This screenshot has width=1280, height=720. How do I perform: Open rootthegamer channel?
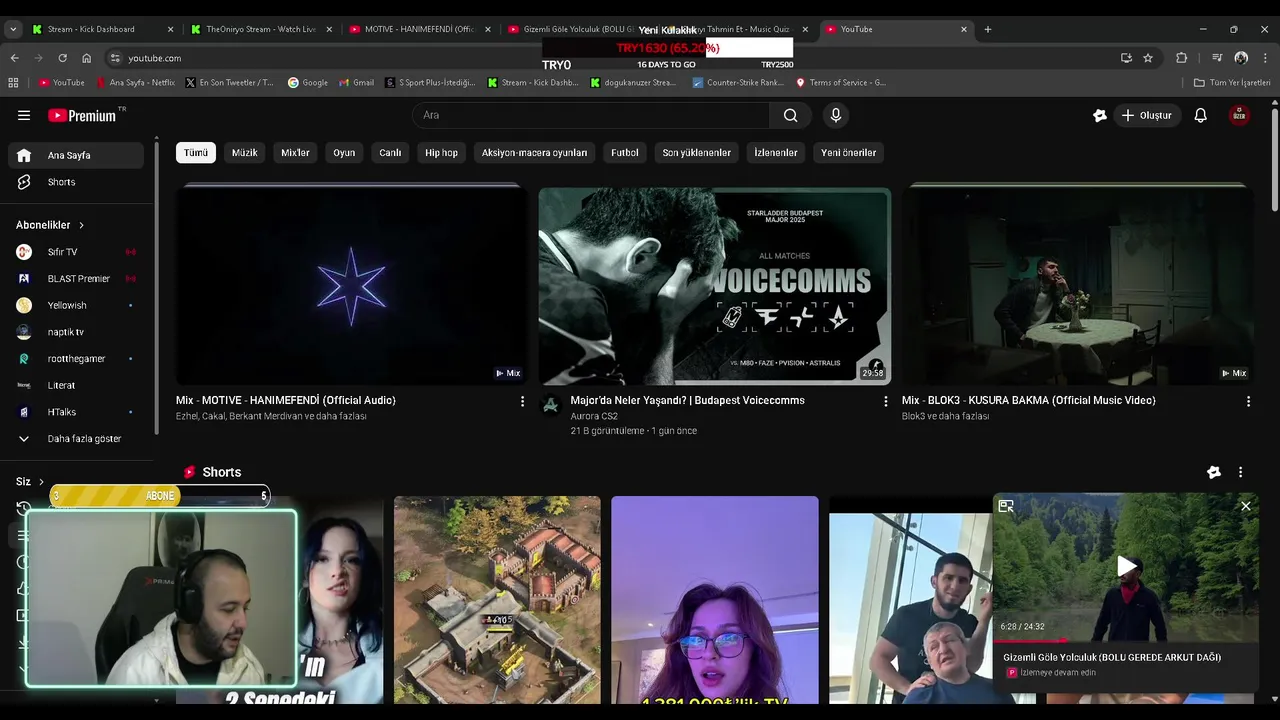(x=76, y=358)
